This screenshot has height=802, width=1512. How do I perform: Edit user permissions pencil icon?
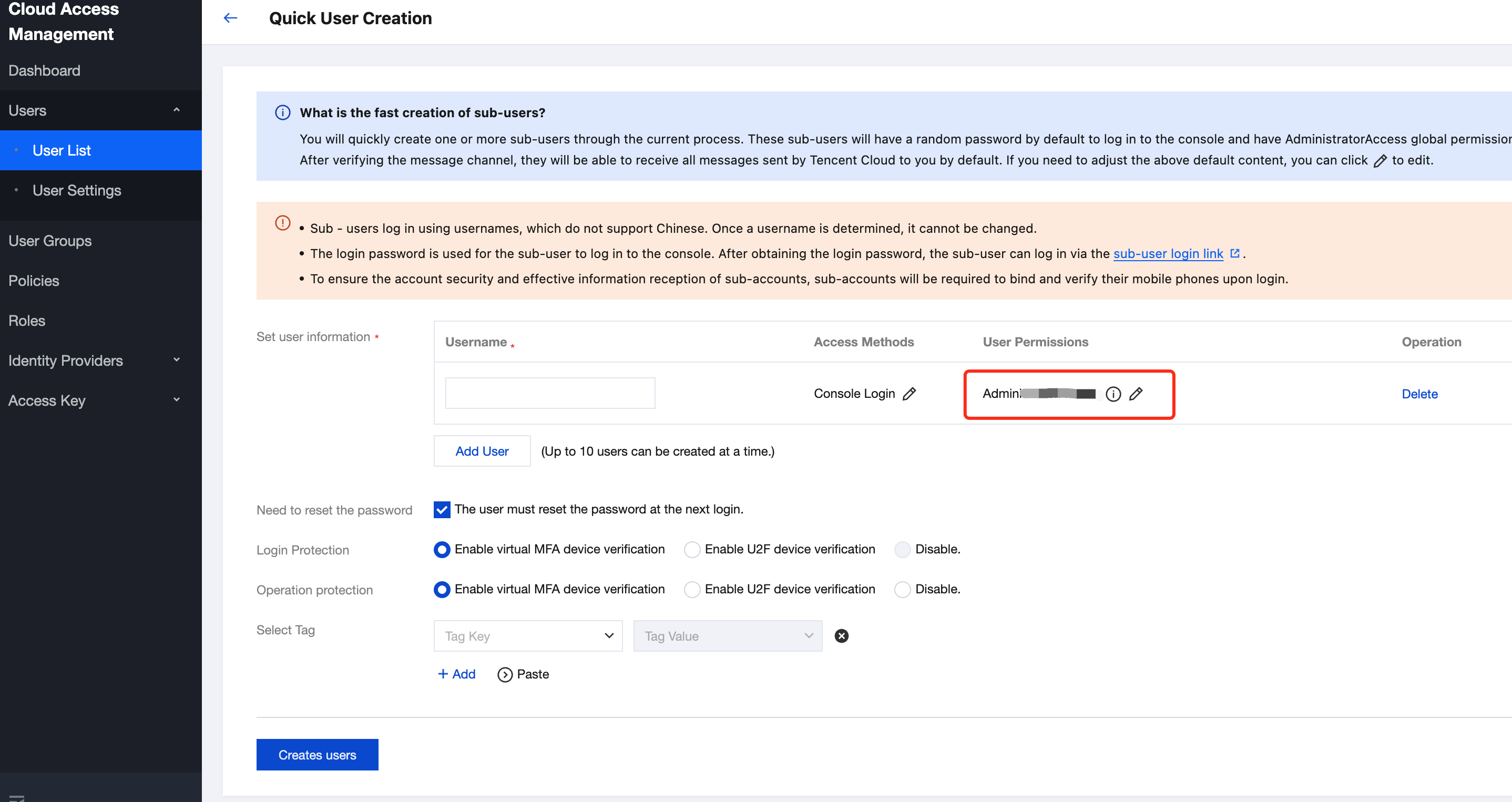click(x=1136, y=394)
